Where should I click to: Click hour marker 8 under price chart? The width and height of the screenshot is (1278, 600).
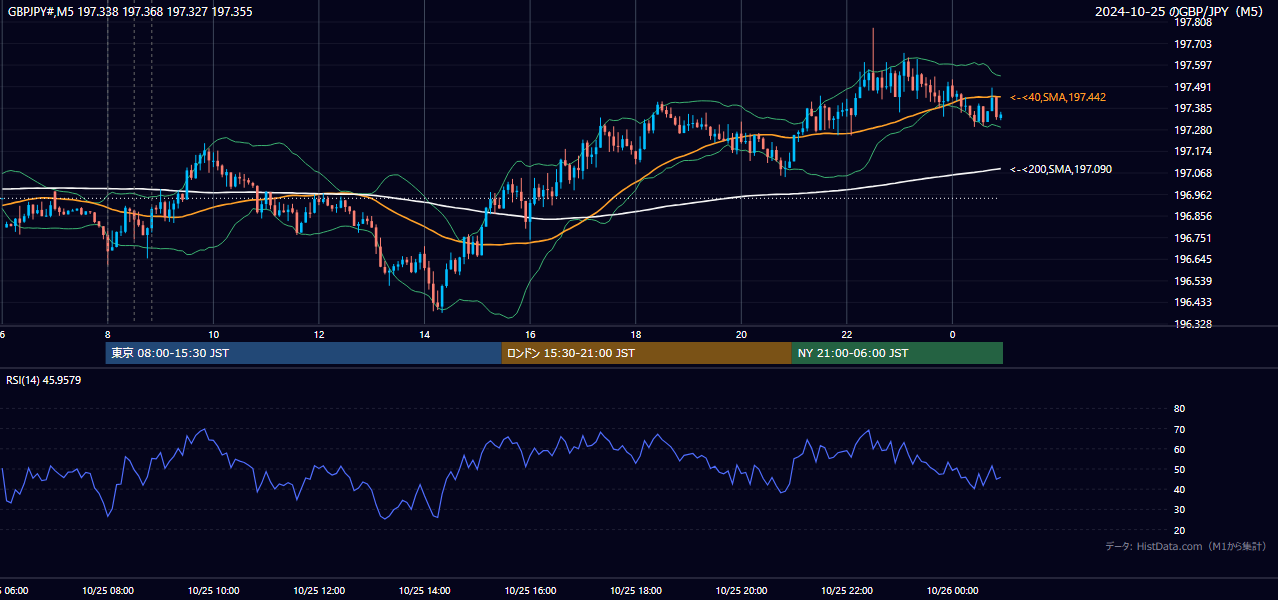click(x=108, y=334)
